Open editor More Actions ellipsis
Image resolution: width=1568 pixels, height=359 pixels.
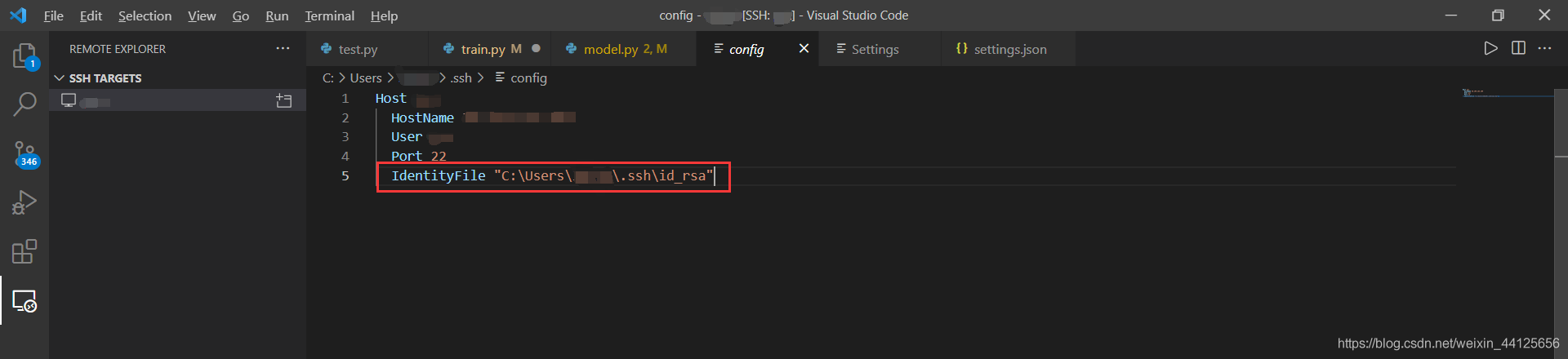[1544, 48]
